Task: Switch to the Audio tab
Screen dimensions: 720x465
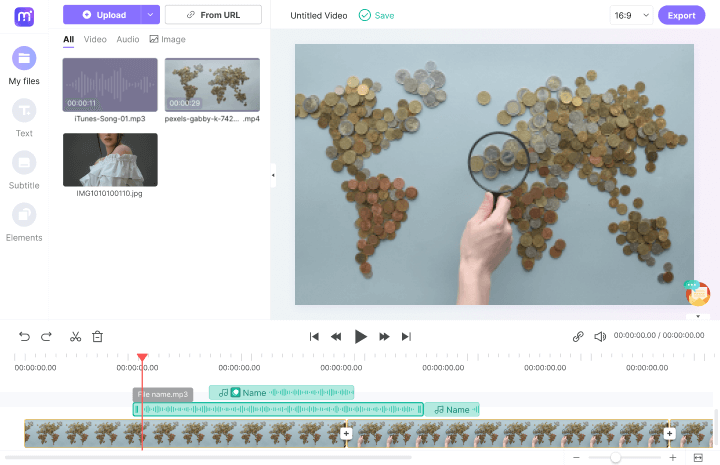Action: (127, 39)
